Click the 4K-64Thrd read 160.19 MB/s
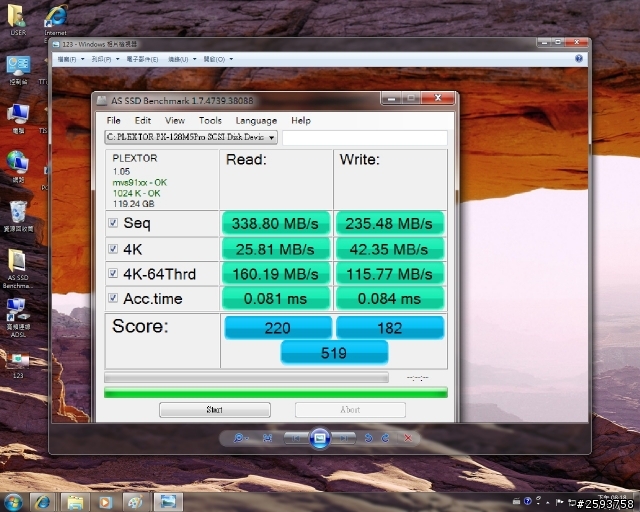This screenshot has height=512, width=640. (276, 274)
